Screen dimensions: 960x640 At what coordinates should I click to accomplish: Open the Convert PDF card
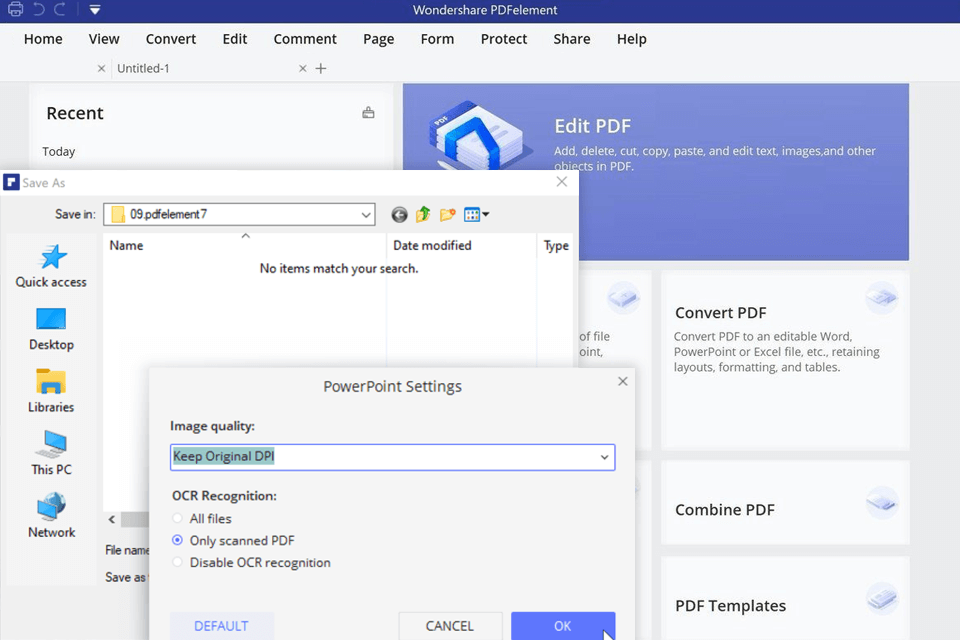[786, 361]
